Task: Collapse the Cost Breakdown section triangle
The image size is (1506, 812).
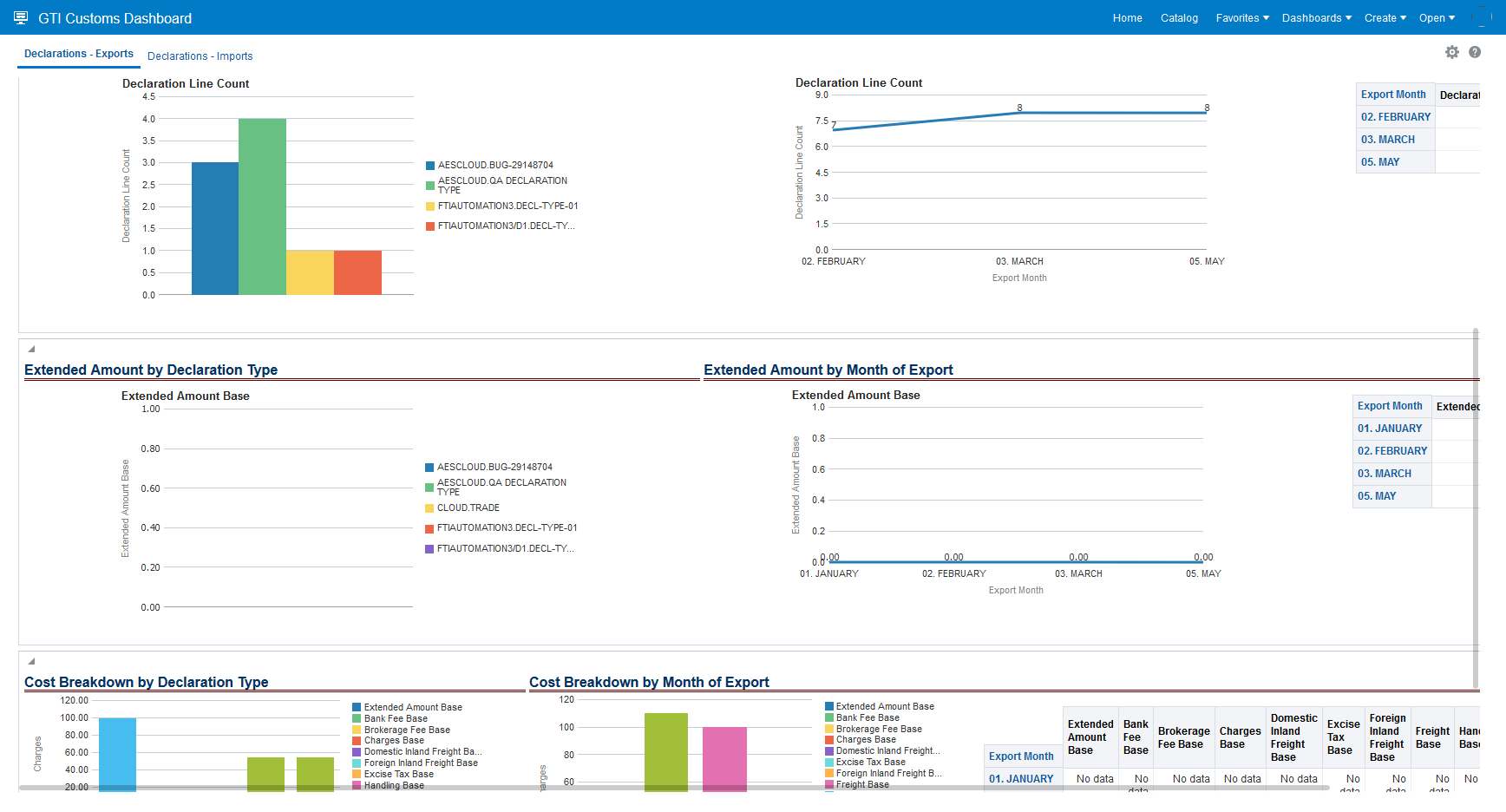Action: click(31, 661)
